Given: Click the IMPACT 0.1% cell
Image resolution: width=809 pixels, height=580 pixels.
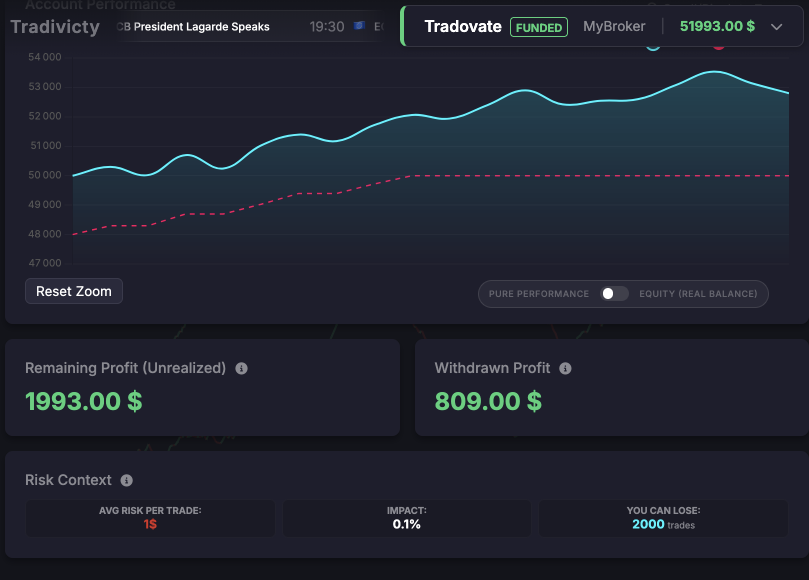Looking at the screenshot, I should pyautogui.click(x=407, y=518).
